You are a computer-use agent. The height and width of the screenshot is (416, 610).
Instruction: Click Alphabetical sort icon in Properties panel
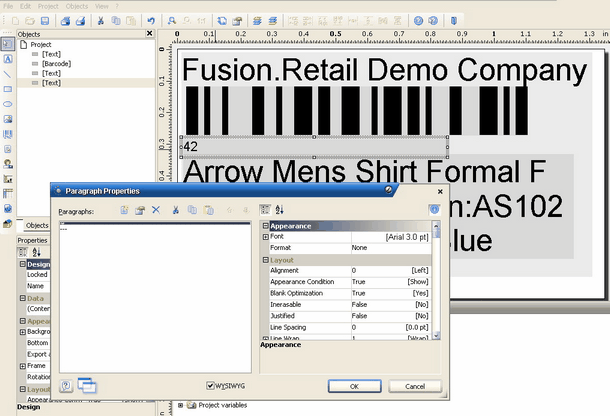(x=37, y=252)
